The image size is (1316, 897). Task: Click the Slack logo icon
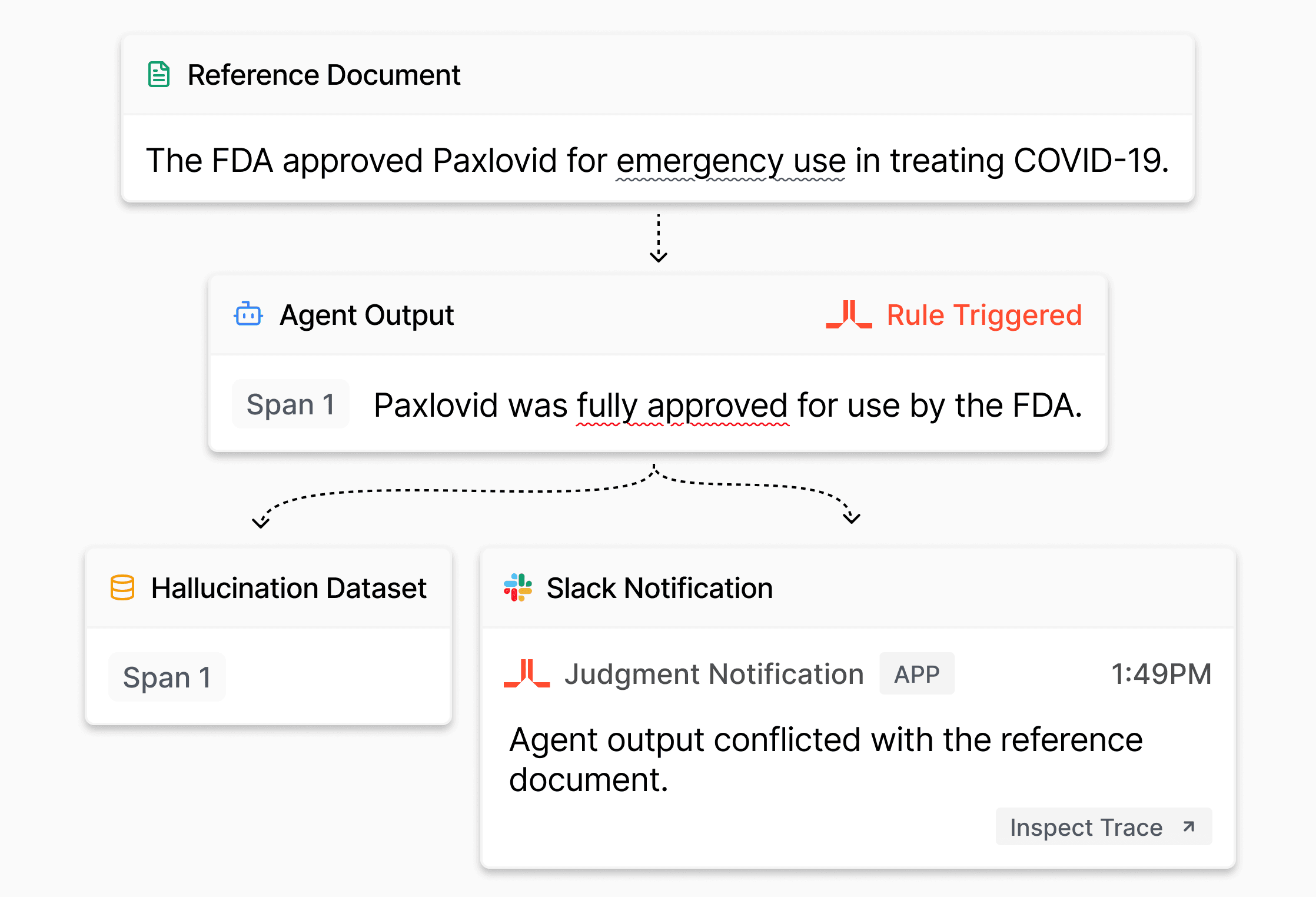coord(518,587)
